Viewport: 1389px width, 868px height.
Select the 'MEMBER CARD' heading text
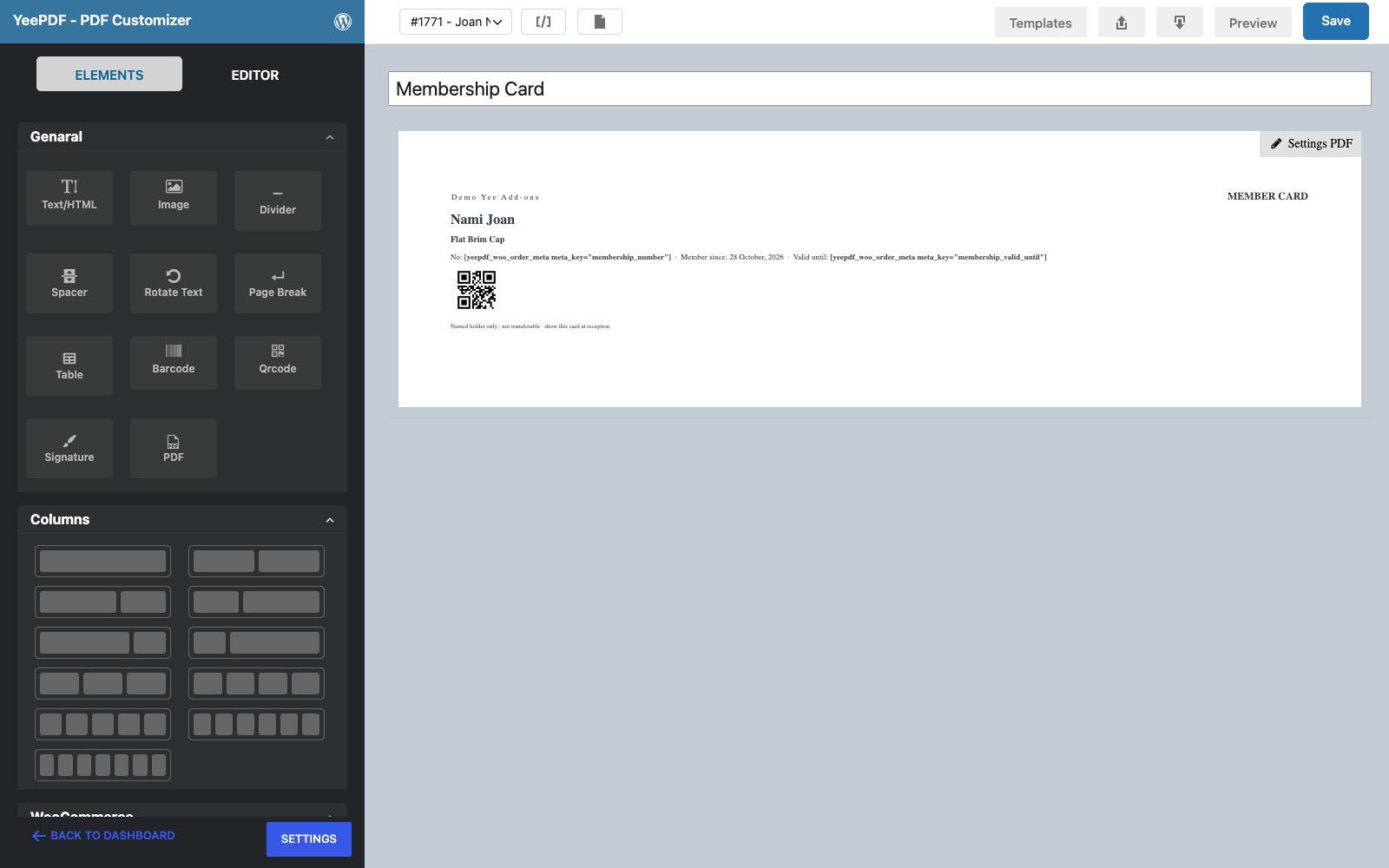click(1267, 196)
